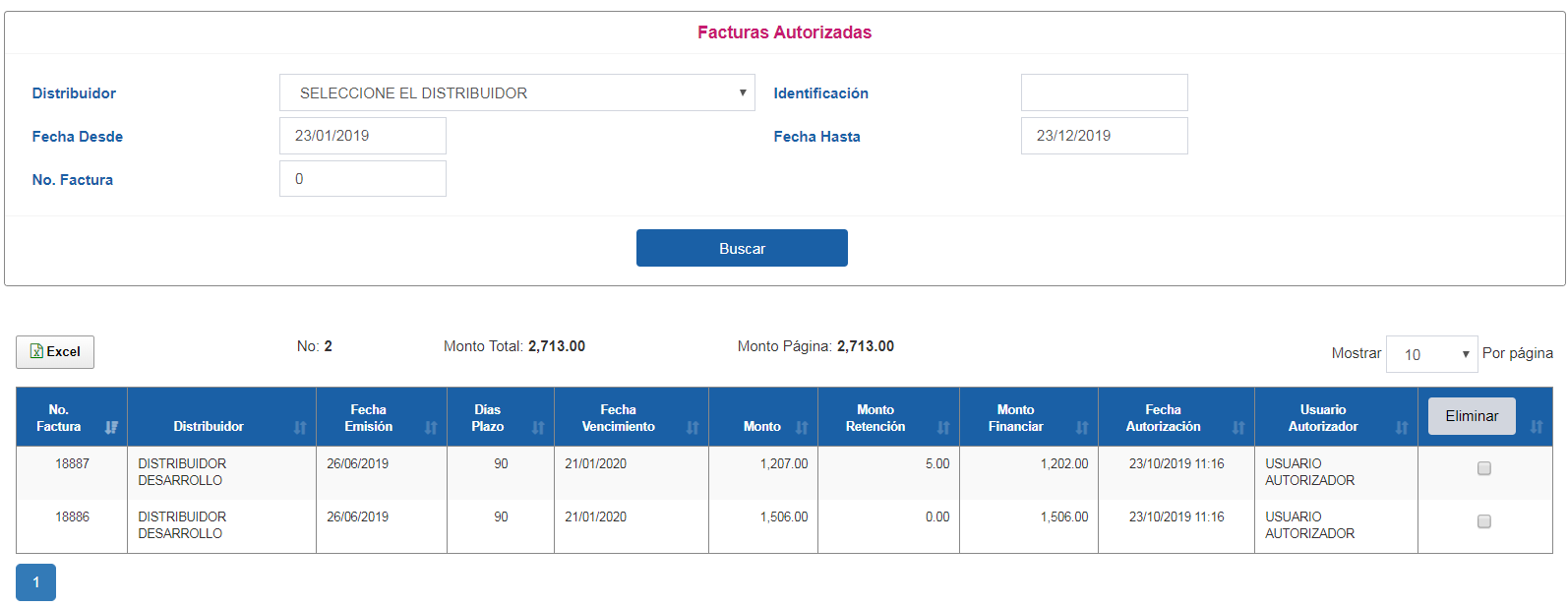Screen dimensions: 1568x607
Task: Focus the Identificación input field
Action: (1105, 92)
